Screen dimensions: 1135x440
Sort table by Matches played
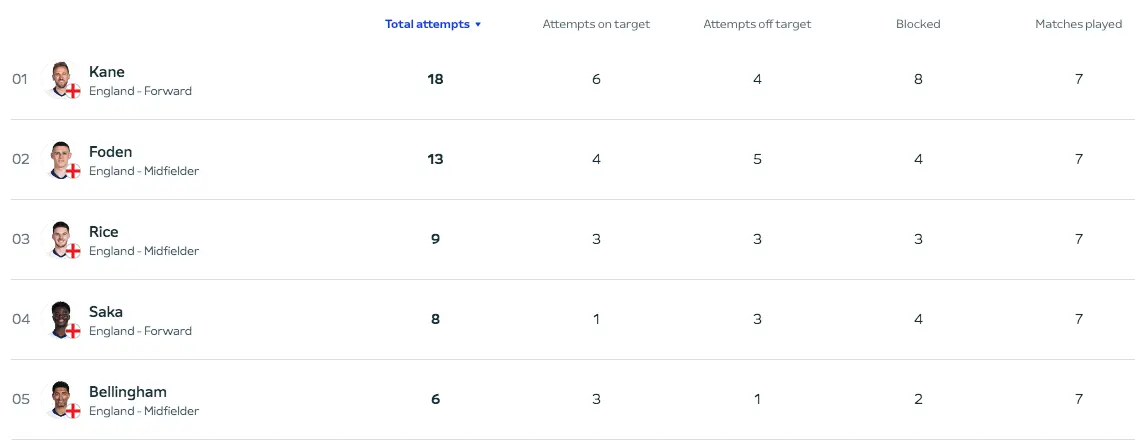pos(1079,24)
